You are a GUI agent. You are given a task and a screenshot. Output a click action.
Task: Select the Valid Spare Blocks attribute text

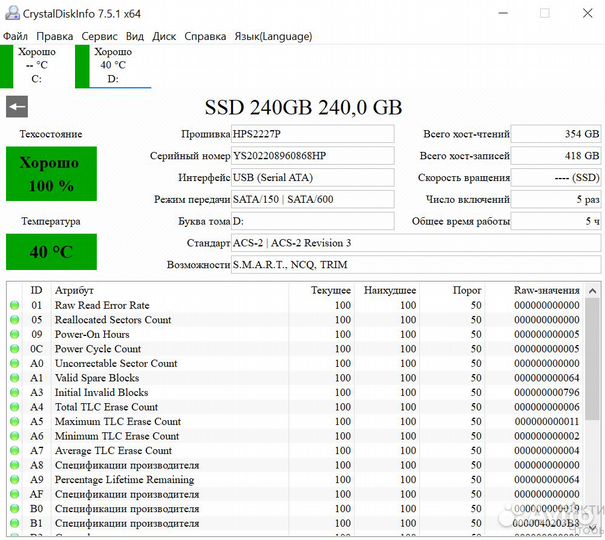point(97,378)
